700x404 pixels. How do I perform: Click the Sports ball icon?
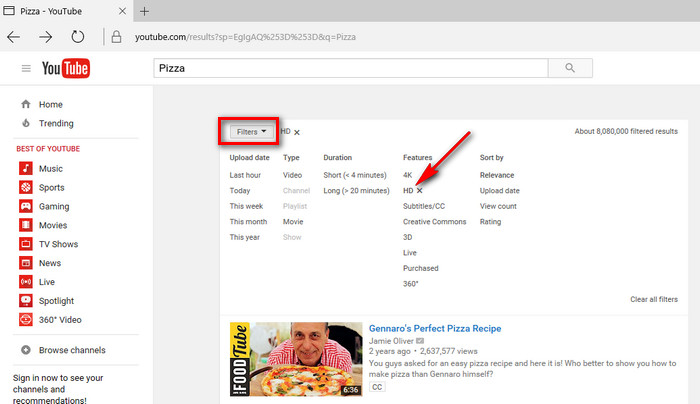click(x=26, y=187)
